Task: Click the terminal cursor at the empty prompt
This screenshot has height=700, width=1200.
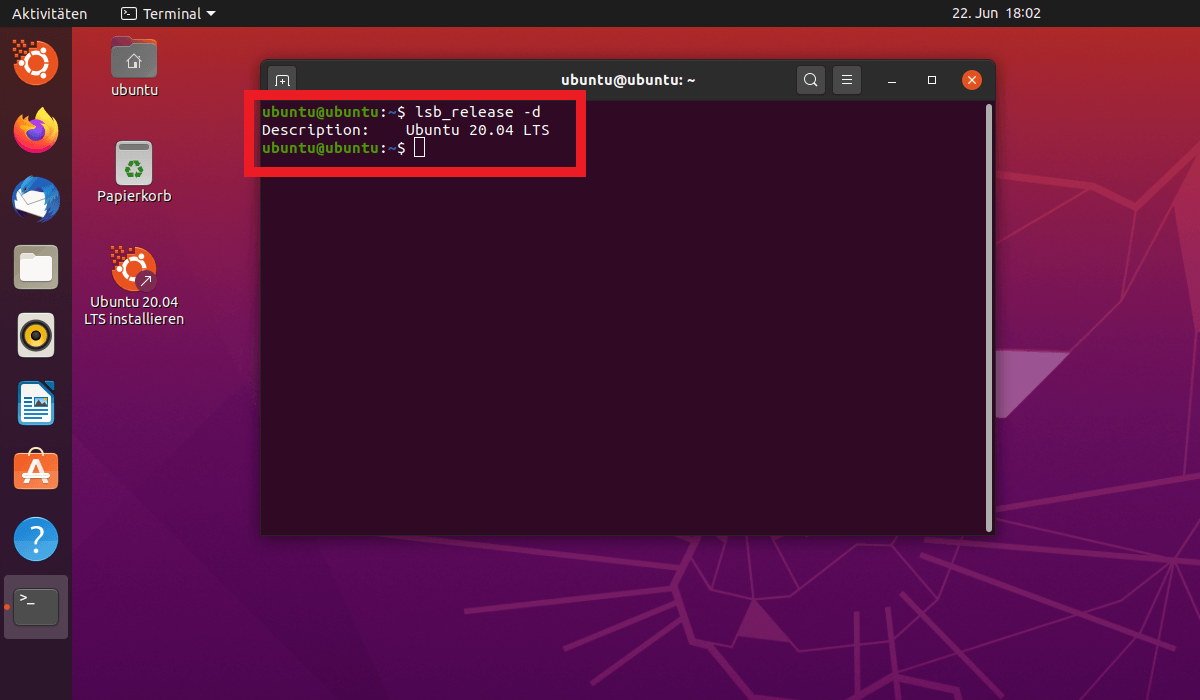Action: point(420,148)
